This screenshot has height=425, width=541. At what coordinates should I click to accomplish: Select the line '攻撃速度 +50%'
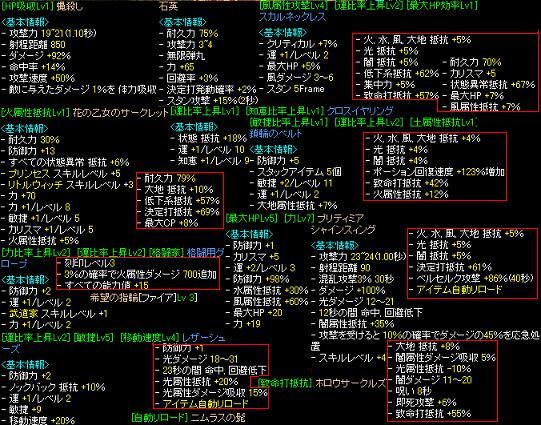[x=42, y=78]
